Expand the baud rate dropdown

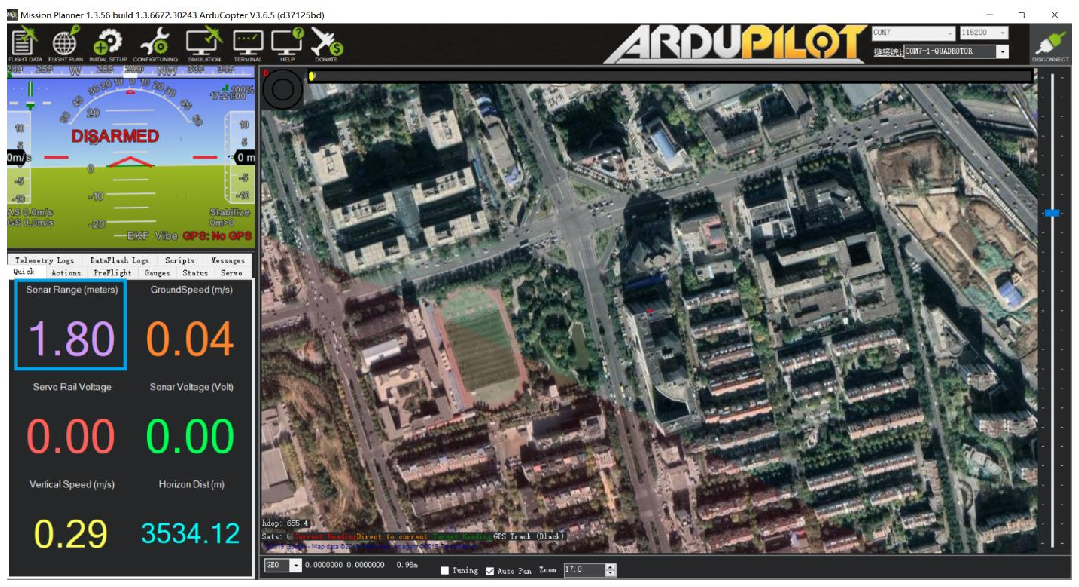tap(984, 33)
